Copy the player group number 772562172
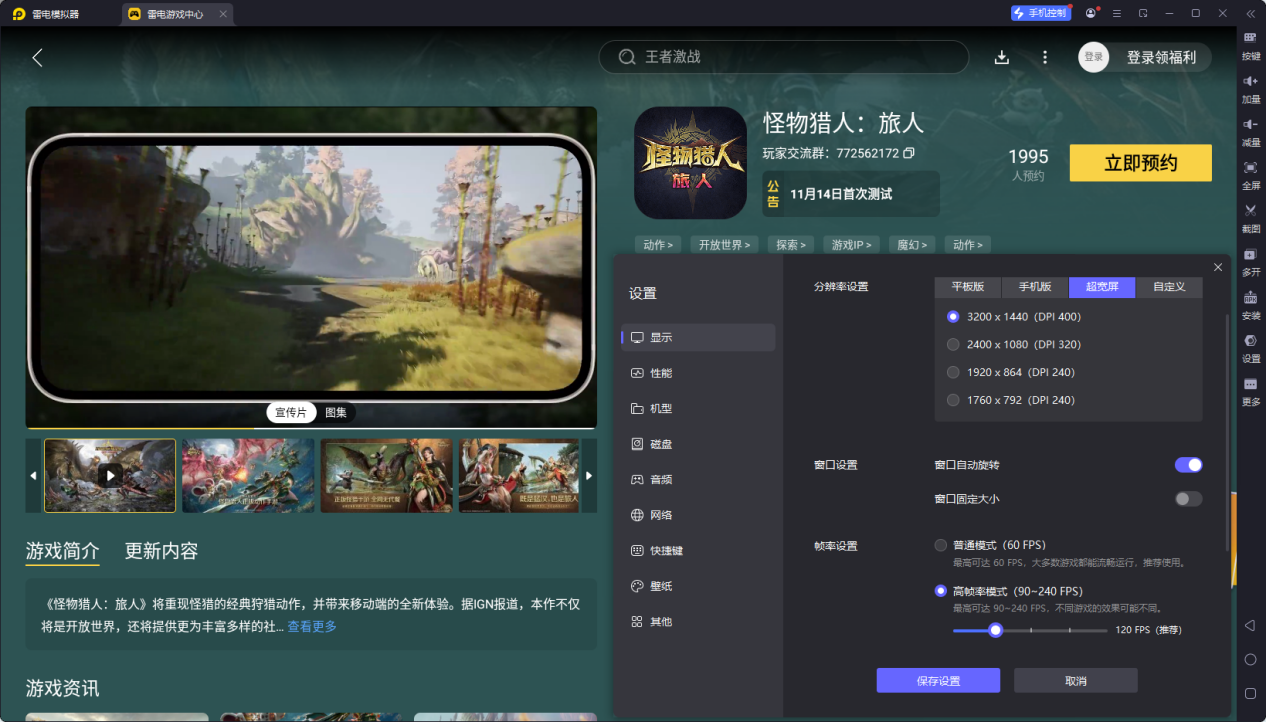This screenshot has width=1266, height=722. (909, 153)
